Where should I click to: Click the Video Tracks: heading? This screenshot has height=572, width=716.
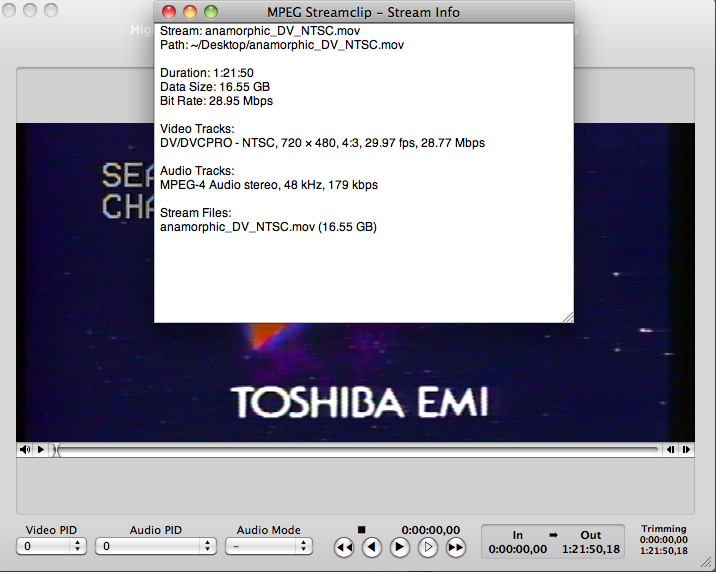coord(197,129)
